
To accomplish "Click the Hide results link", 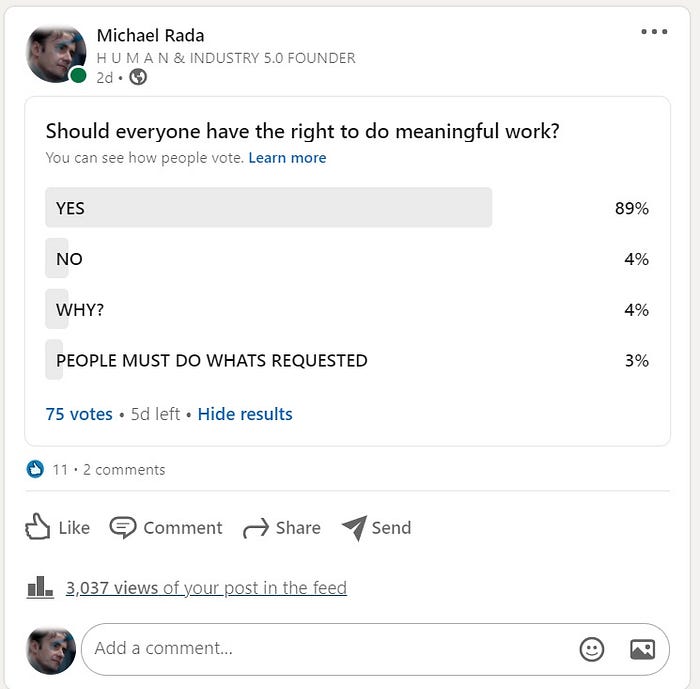I will coord(245,414).
